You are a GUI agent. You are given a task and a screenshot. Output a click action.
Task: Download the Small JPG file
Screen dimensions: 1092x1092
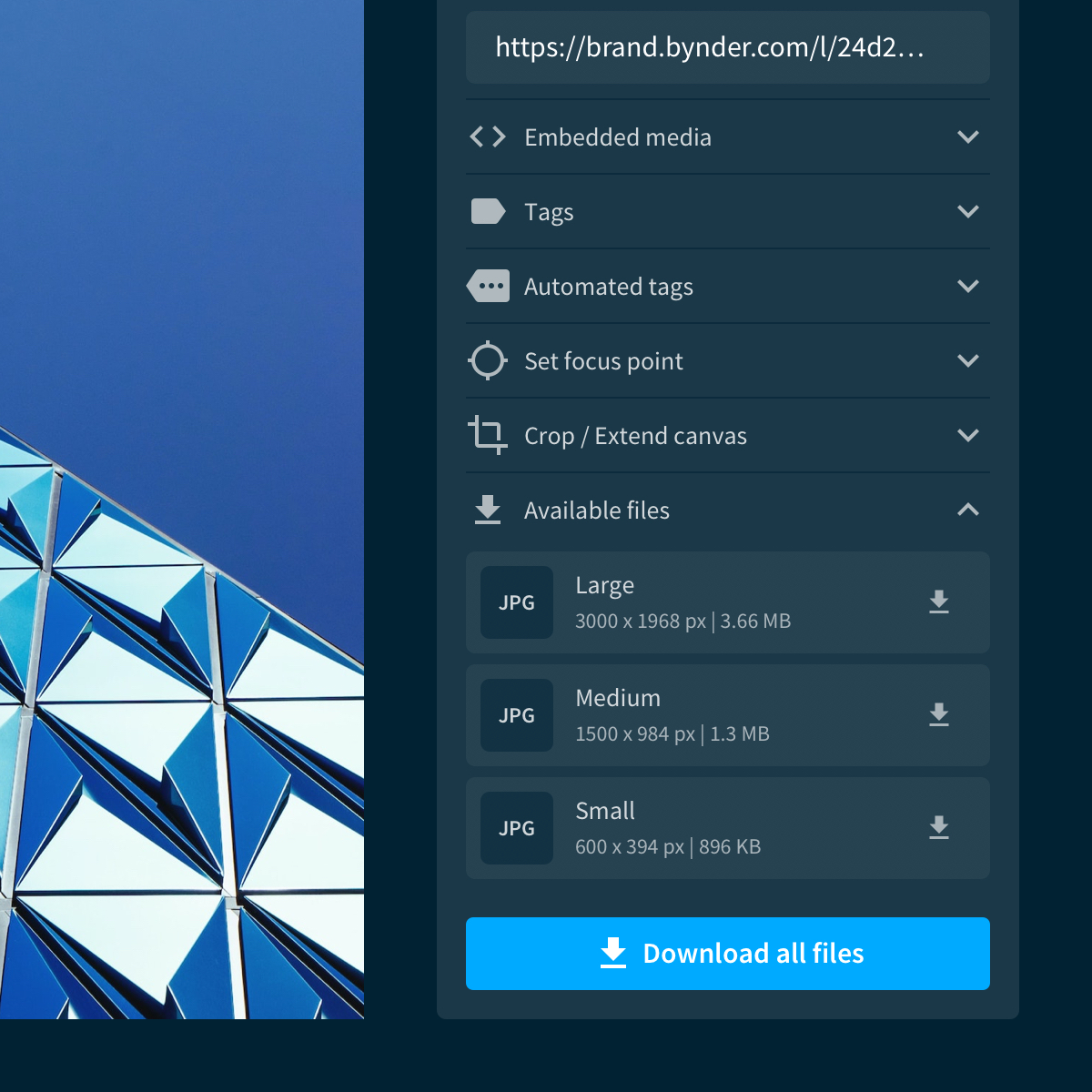click(939, 827)
